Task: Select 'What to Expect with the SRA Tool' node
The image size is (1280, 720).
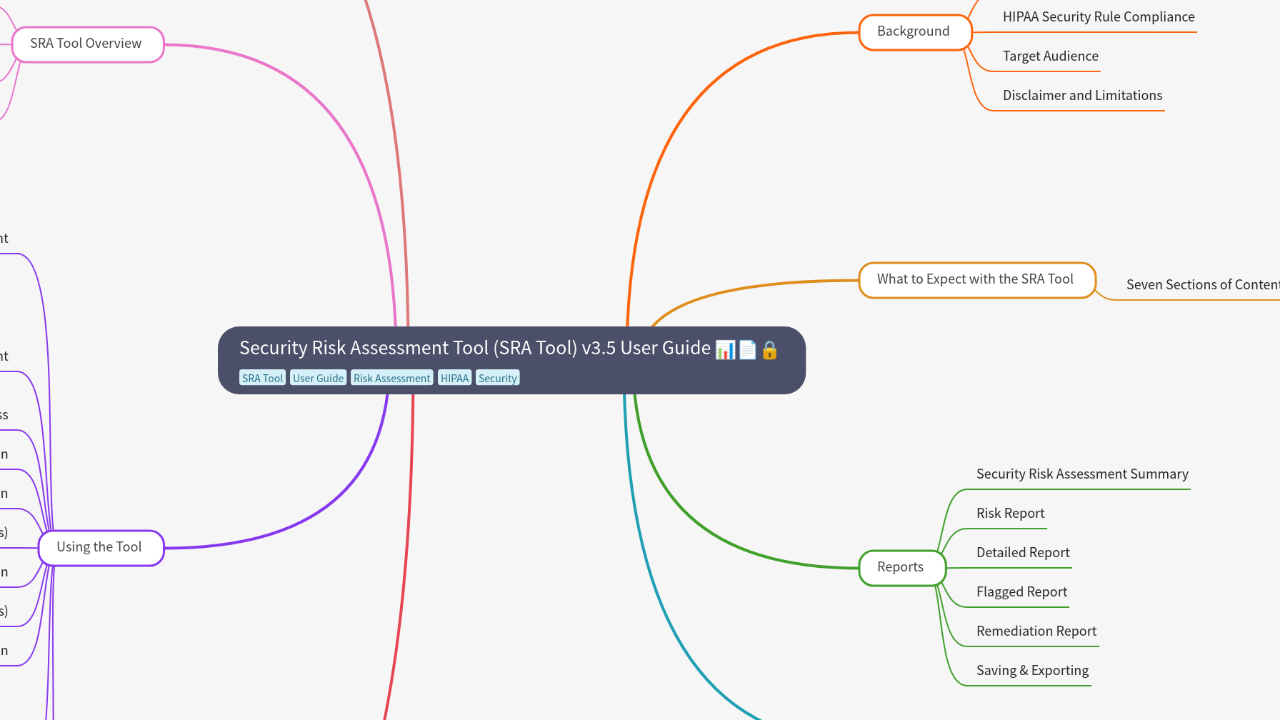Action: [x=977, y=280]
